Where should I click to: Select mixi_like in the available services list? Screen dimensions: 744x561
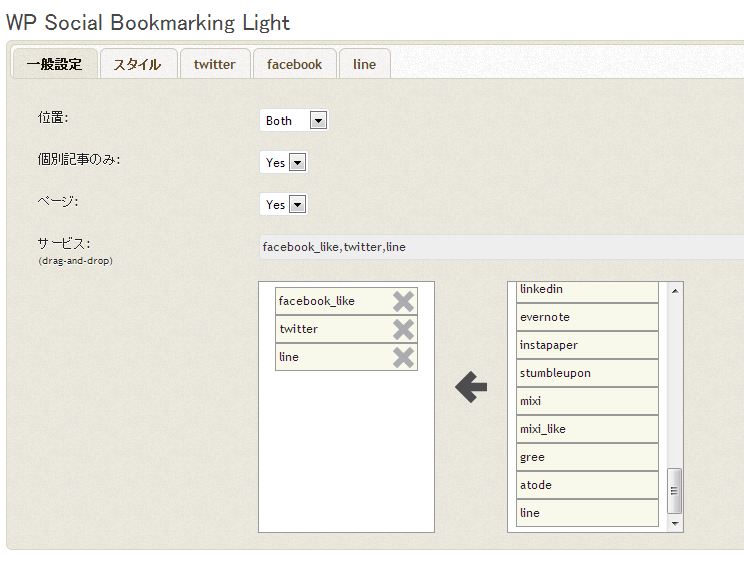pos(587,429)
